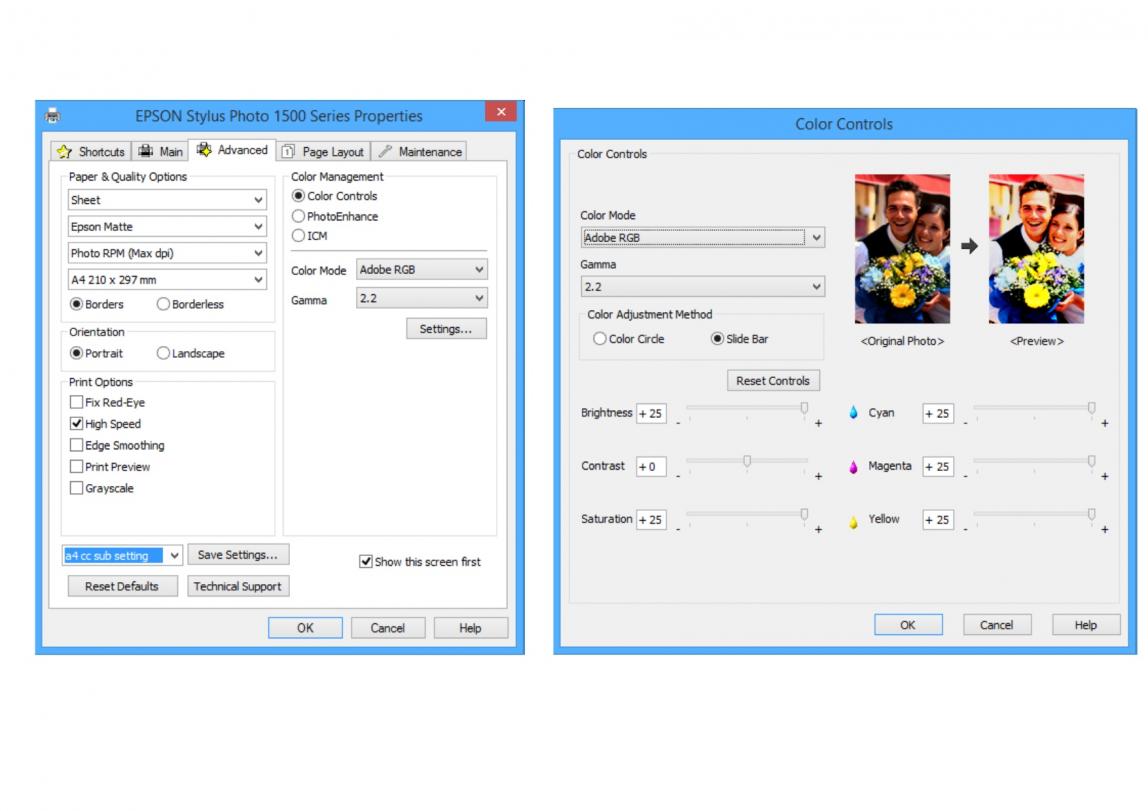Image resolution: width=1148 pixels, height=811 pixels.
Task: Open Technical Support
Action: (238, 586)
